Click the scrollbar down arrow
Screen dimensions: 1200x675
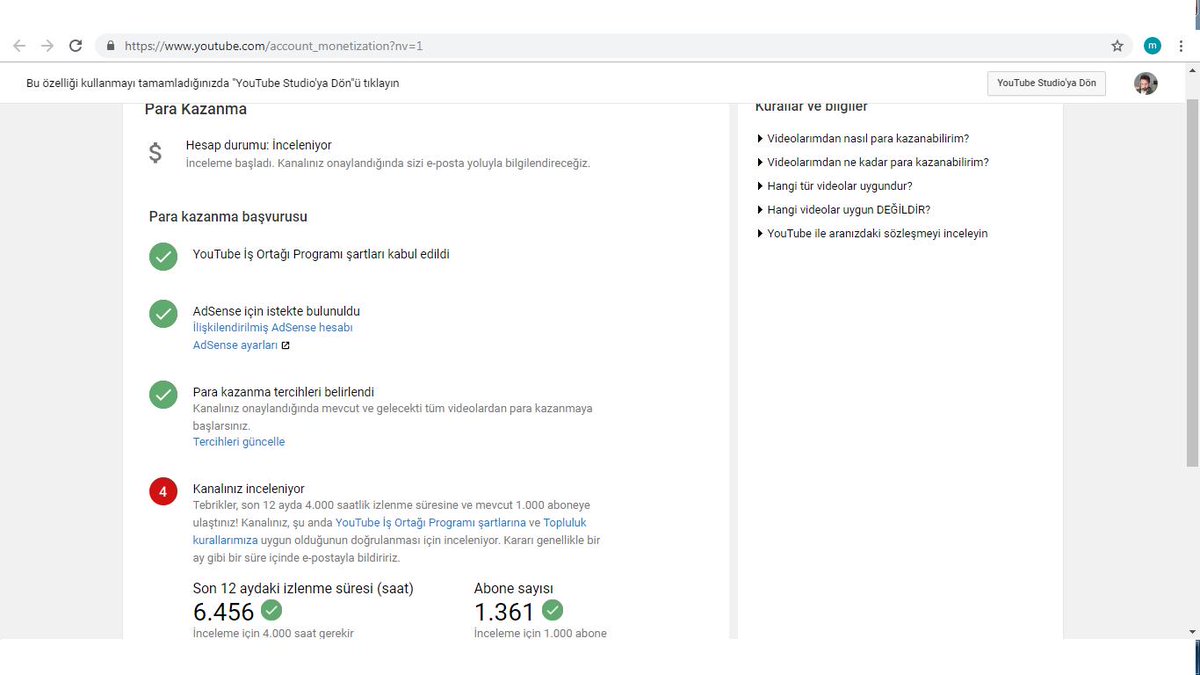click(x=1192, y=631)
